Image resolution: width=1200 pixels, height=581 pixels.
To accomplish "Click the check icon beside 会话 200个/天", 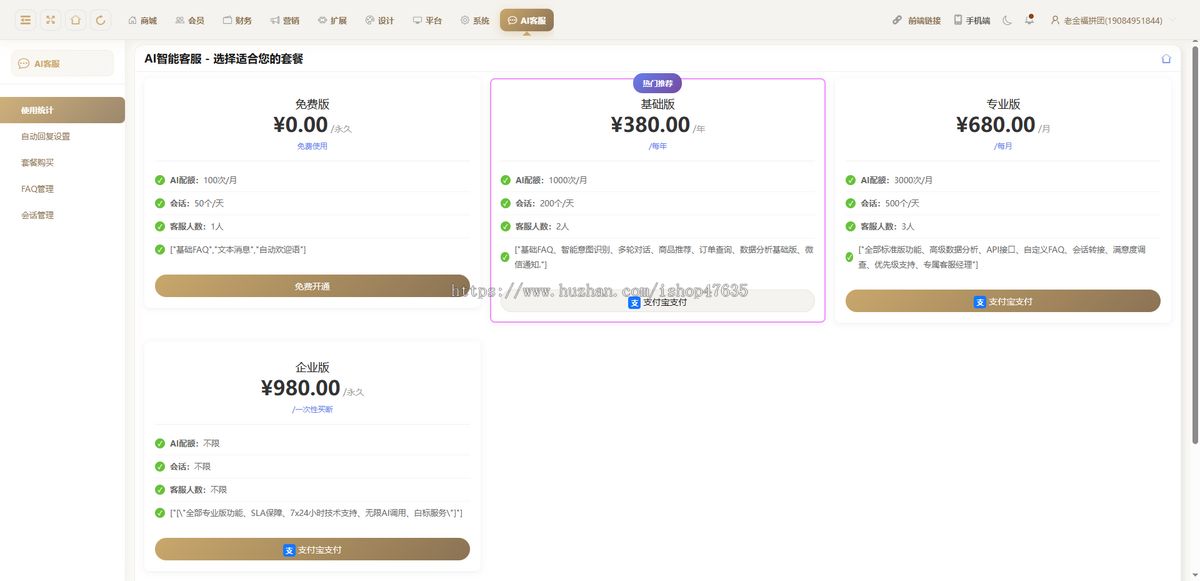I will (x=506, y=203).
